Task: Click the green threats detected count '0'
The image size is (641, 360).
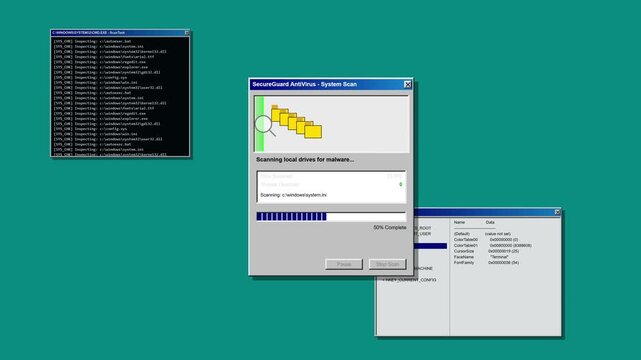Action: [401, 184]
